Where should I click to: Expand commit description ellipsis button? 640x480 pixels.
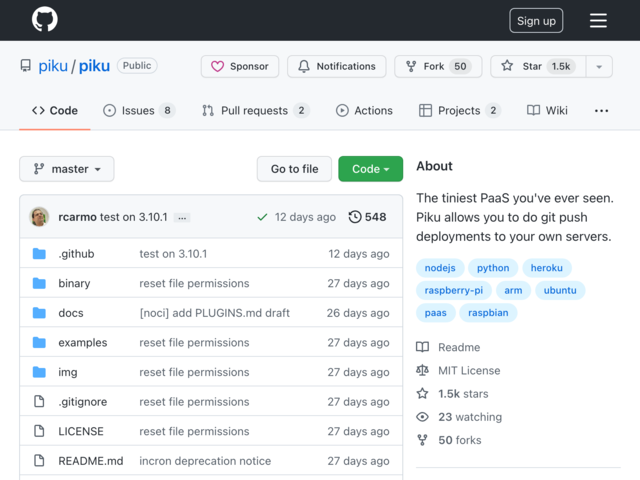pyautogui.click(x=182, y=218)
